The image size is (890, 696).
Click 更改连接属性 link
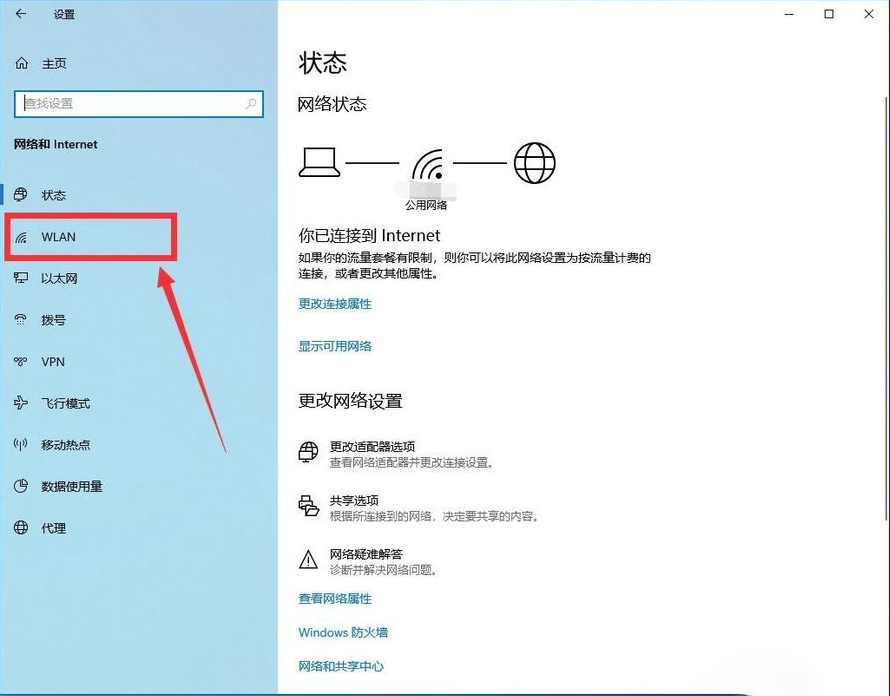[335, 304]
